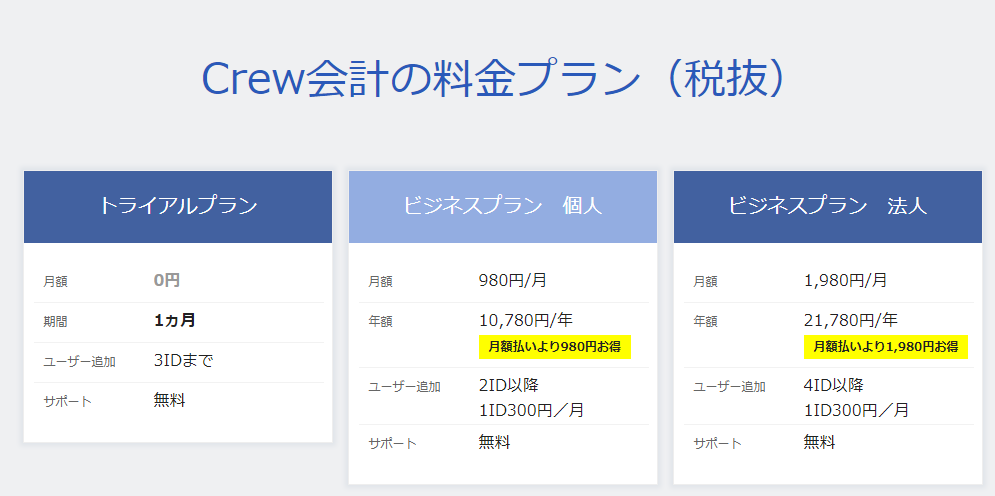Select the トライアルプラン card header
This screenshot has height=496, width=995.
click(178, 206)
